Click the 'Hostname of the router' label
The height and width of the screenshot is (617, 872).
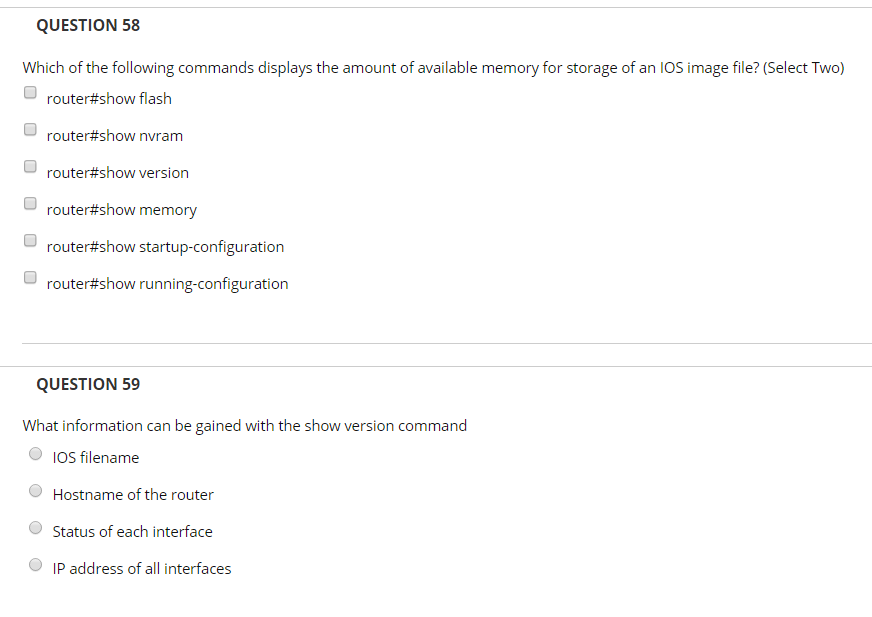click(x=133, y=494)
